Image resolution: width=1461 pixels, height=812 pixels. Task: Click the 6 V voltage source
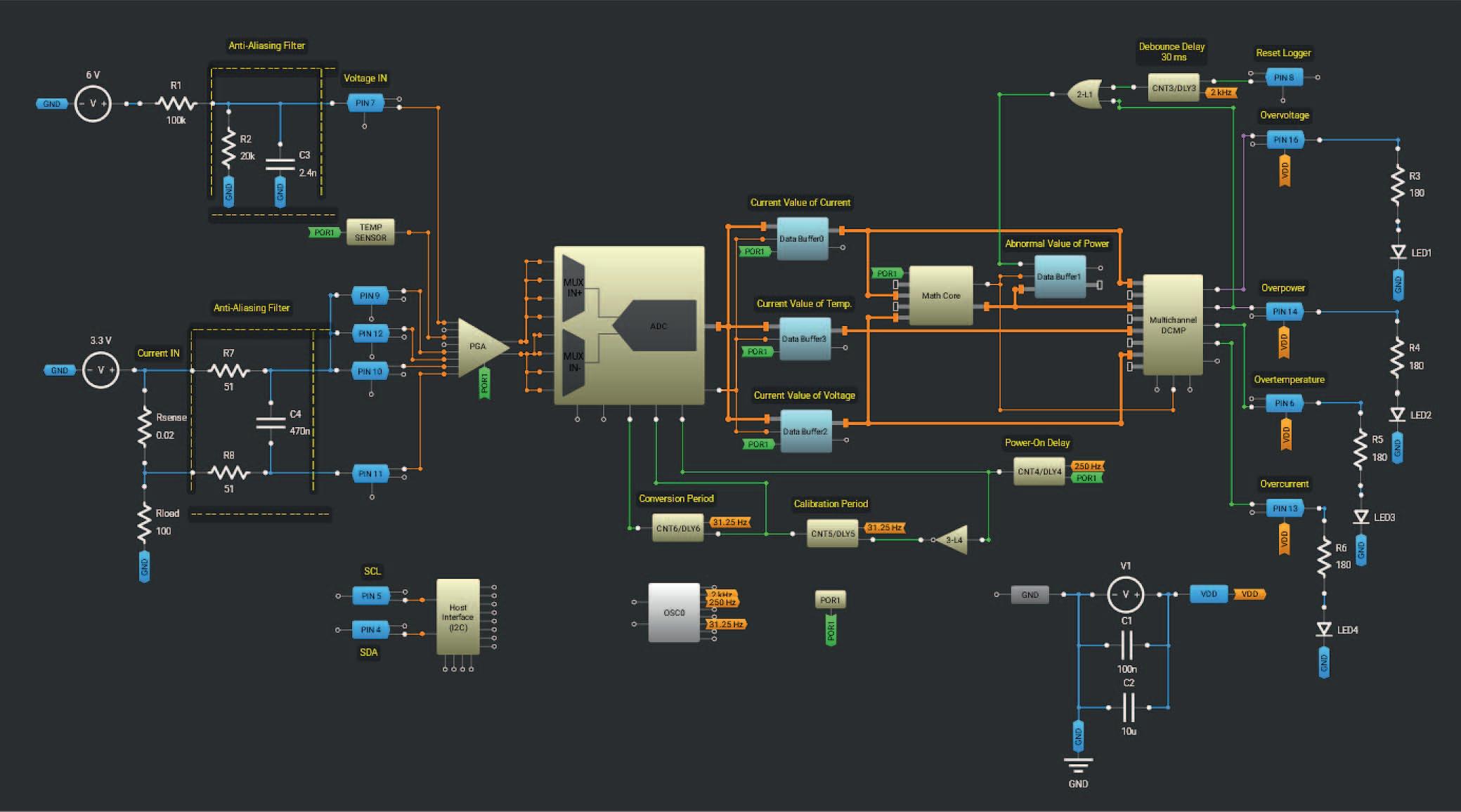(93, 103)
